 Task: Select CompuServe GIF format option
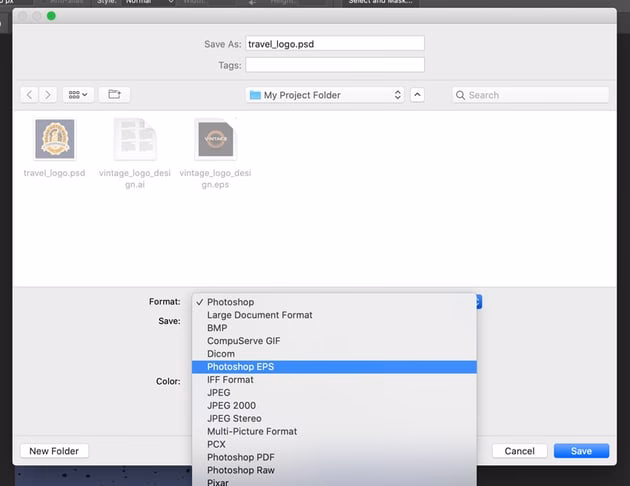(243, 341)
